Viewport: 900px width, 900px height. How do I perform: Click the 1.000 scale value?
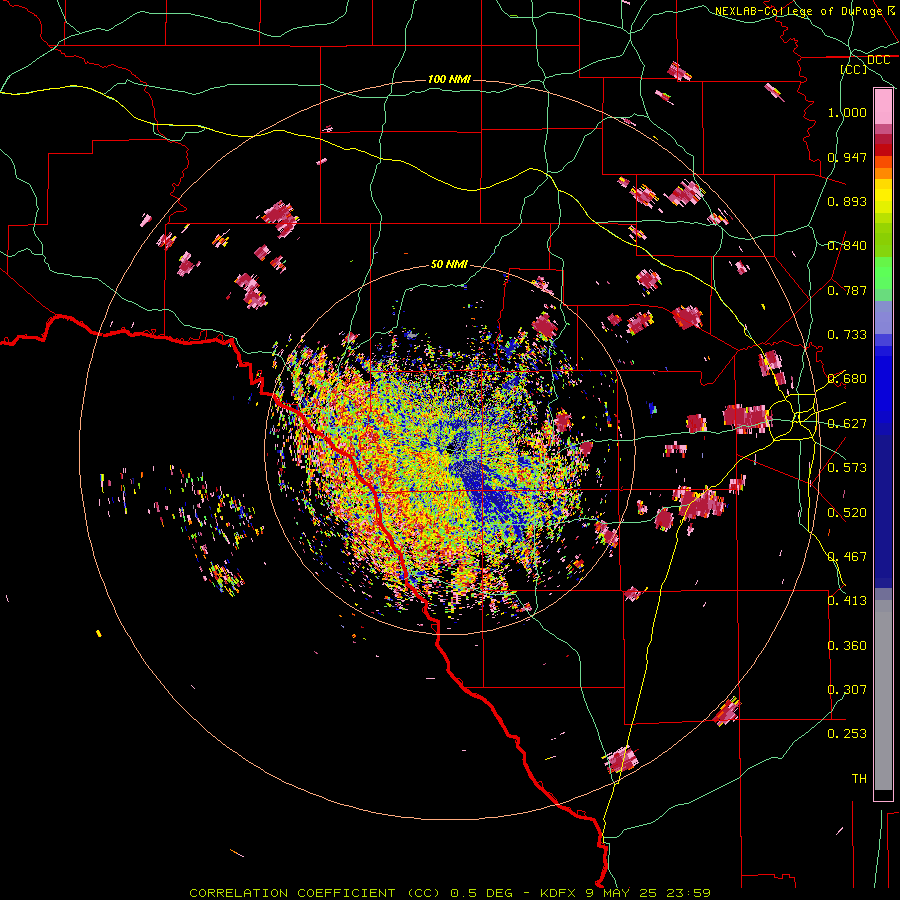pos(847,112)
